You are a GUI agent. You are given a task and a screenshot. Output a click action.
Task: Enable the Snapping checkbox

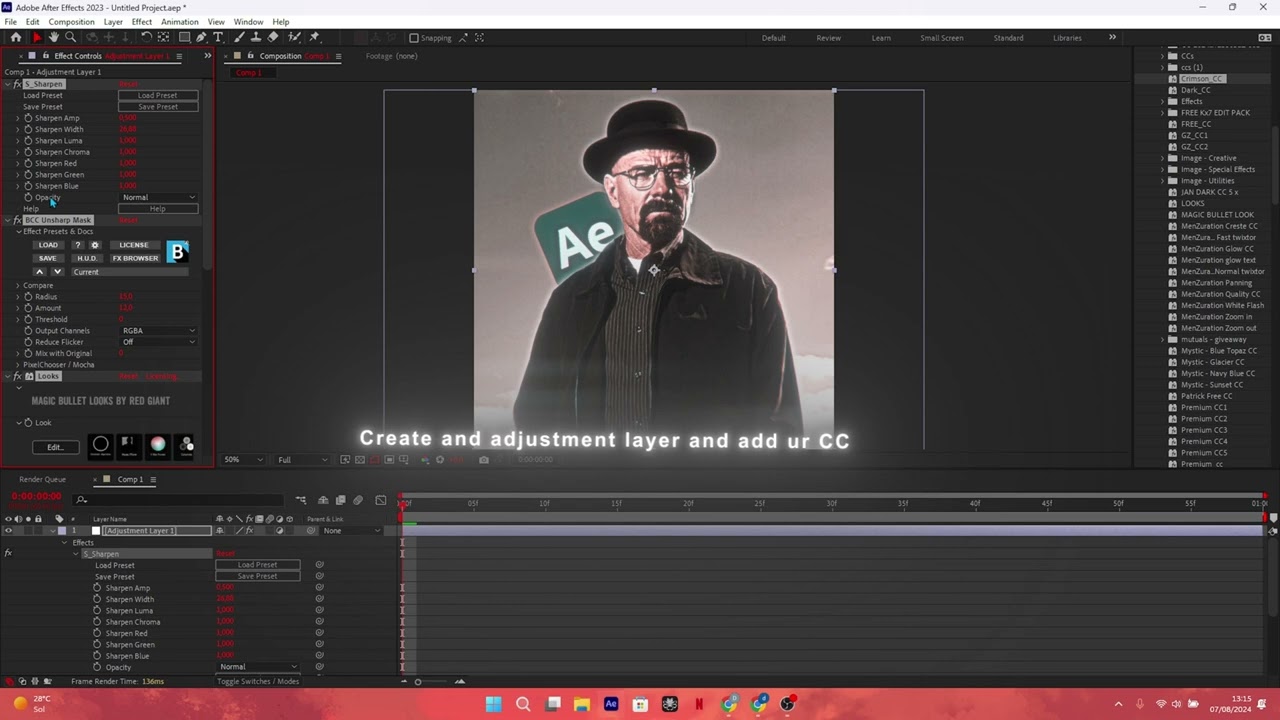[414, 38]
